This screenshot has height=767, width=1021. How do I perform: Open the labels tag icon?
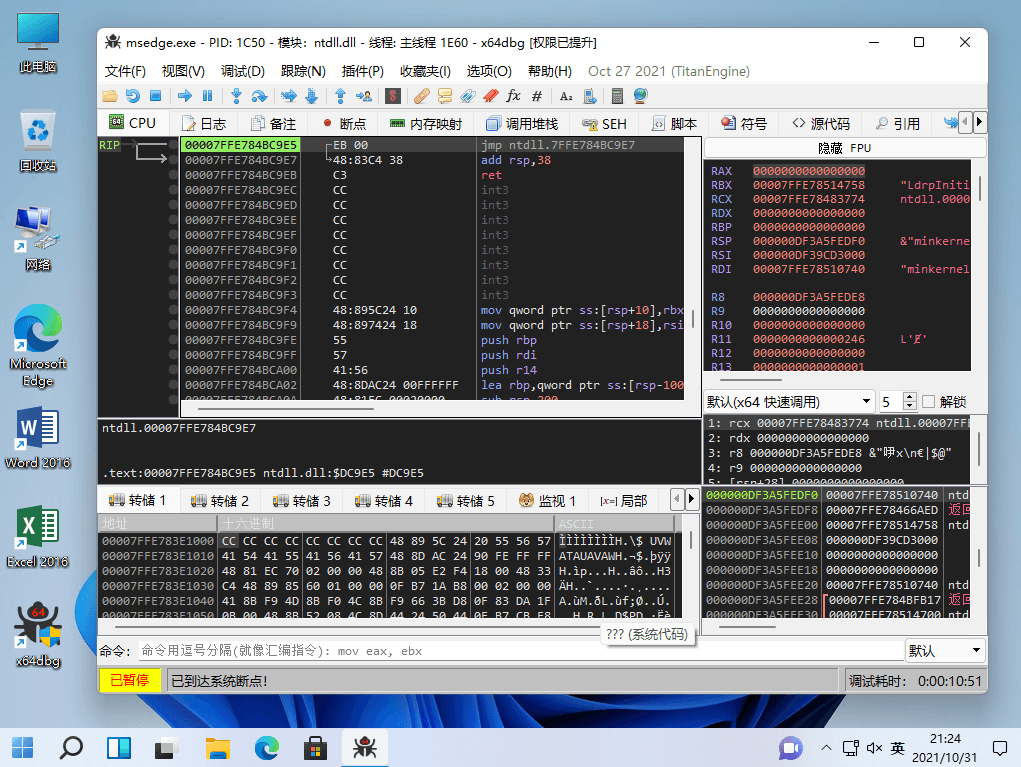(468, 96)
